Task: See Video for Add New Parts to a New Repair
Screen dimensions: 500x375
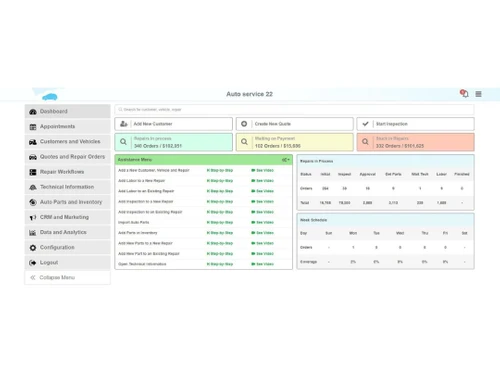Action: (x=262, y=243)
